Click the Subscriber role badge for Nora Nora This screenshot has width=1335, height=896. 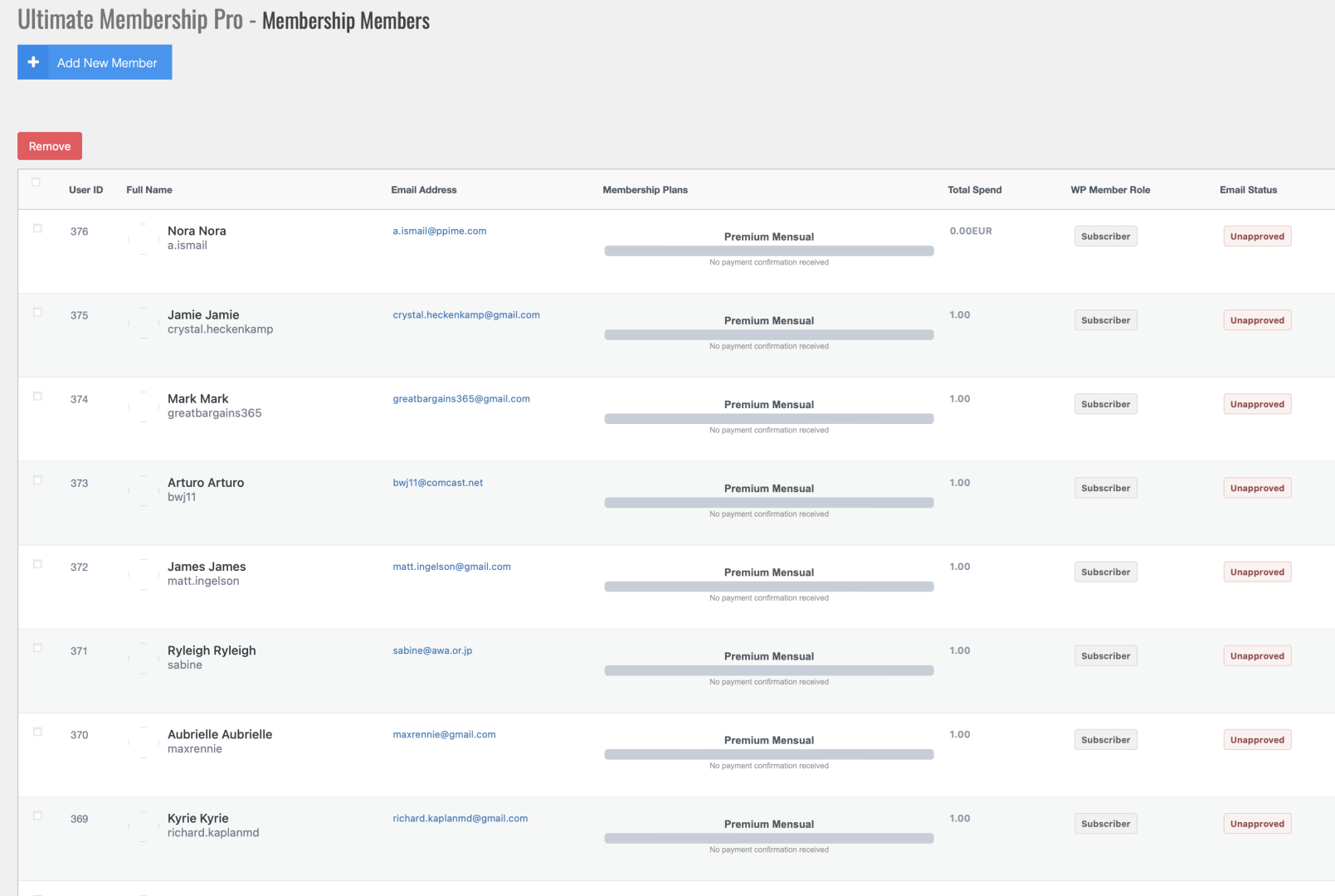click(x=1106, y=236)
